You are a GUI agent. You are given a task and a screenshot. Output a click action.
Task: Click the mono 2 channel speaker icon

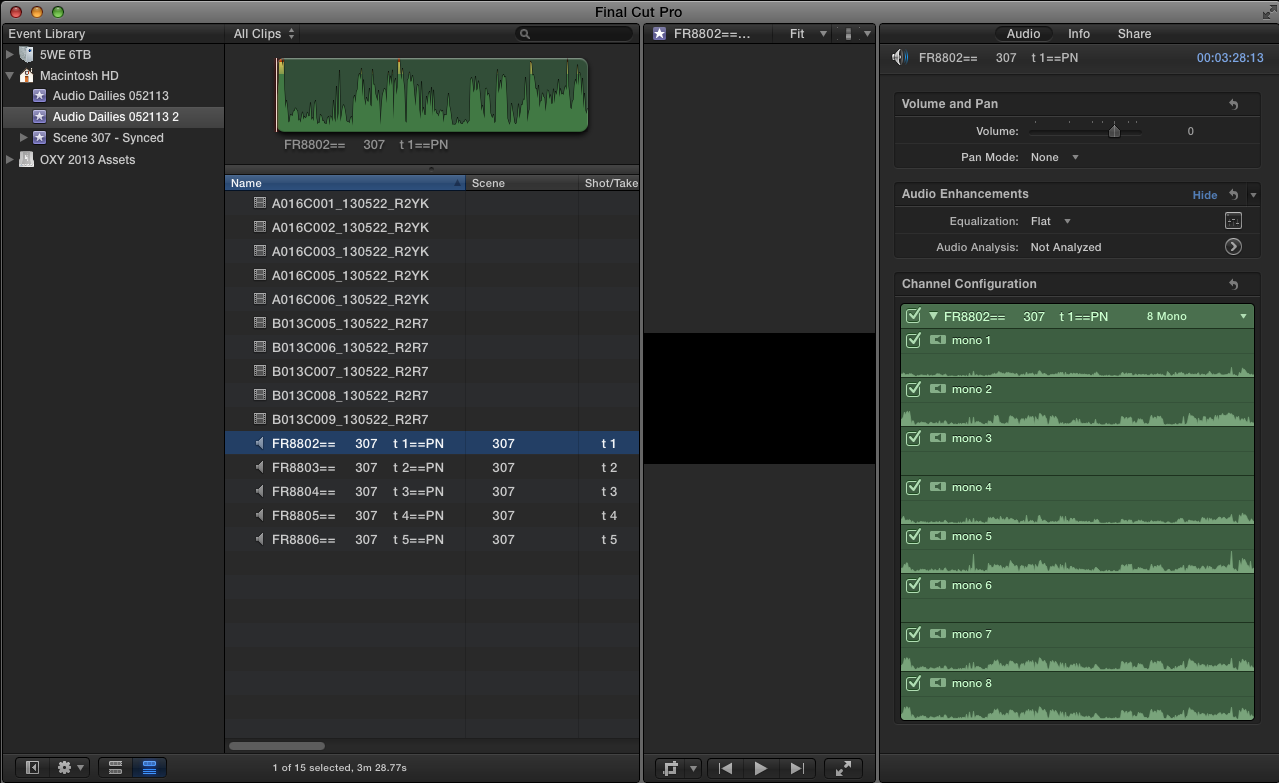coord(938,389)
